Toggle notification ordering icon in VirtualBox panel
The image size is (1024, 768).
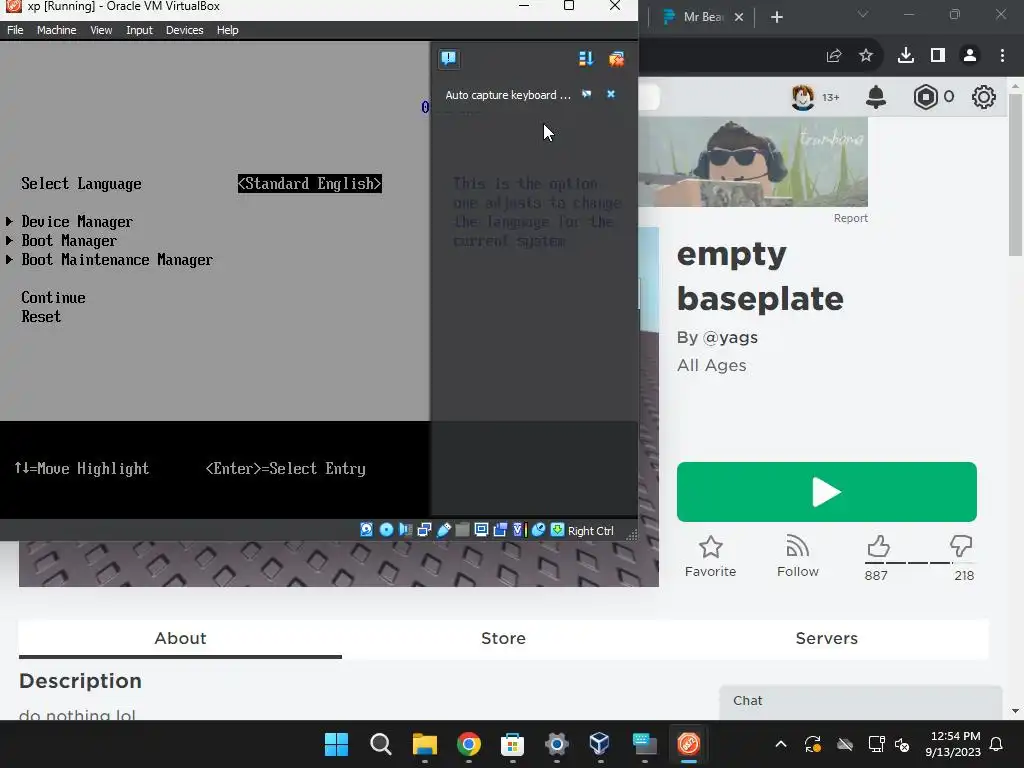(586, 59)
